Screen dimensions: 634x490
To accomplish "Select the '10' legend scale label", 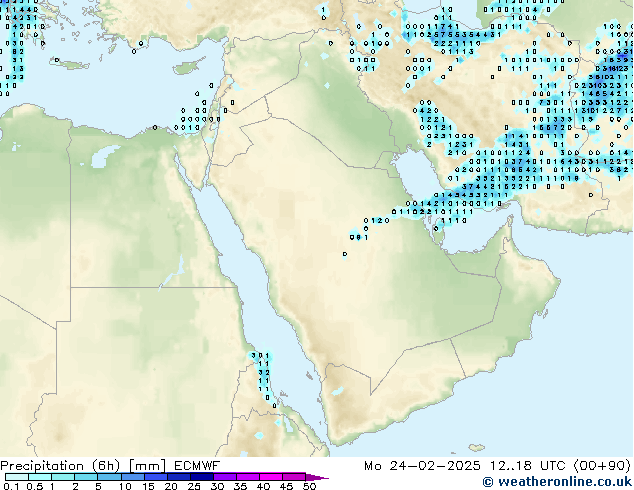I will click(x=125, y=486).
